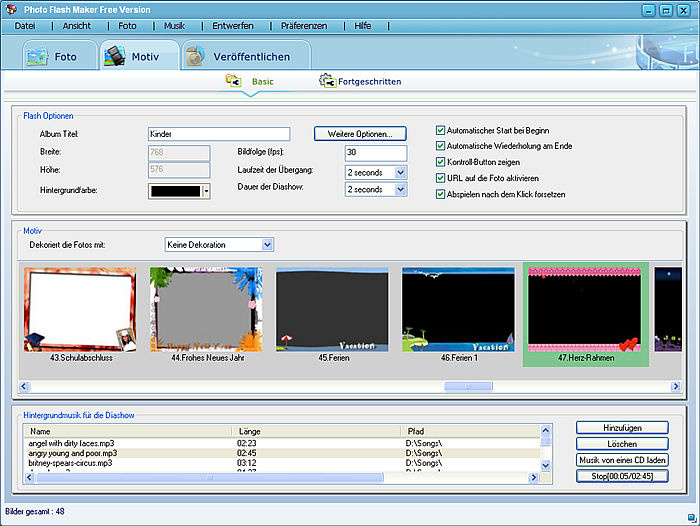Open the Entwerfen menu
700x526 pixels.
tap(232, 25)
